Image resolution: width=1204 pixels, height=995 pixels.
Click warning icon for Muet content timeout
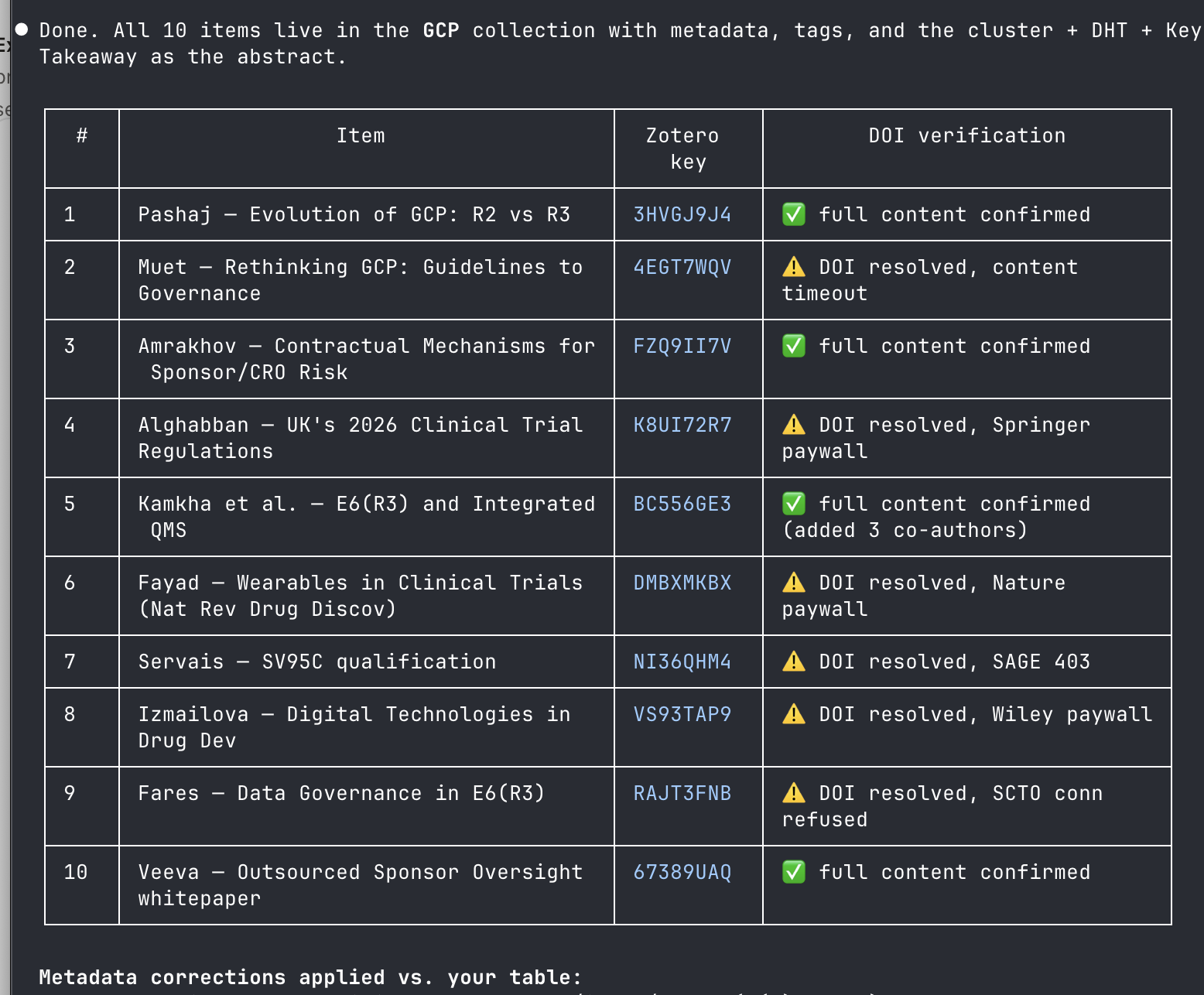(794, 267)
